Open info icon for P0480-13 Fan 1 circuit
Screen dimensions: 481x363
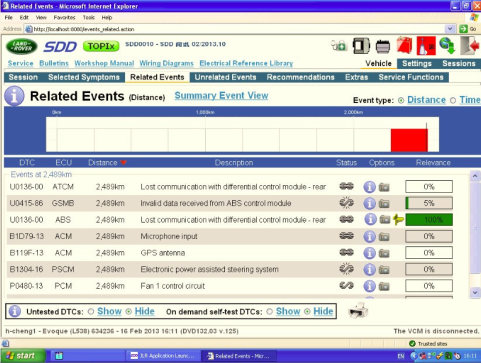tap(369, 286)
